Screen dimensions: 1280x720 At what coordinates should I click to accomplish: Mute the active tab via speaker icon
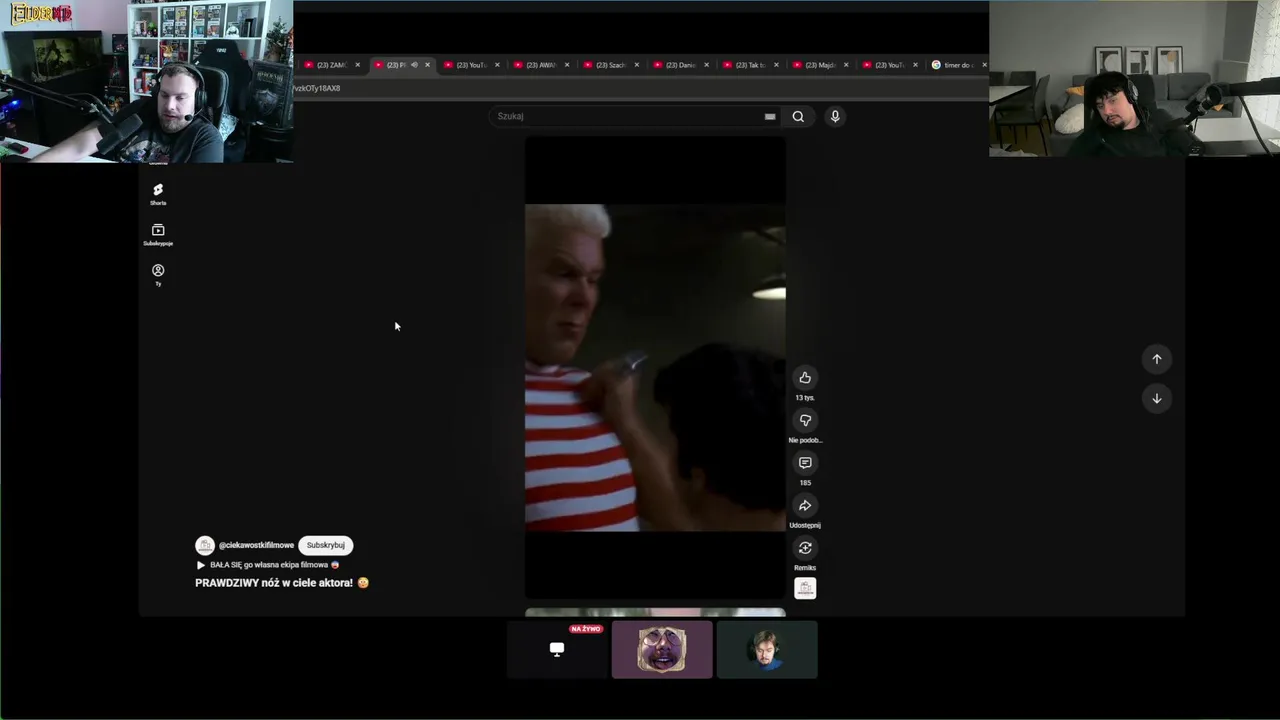click(x=414, y=65)
